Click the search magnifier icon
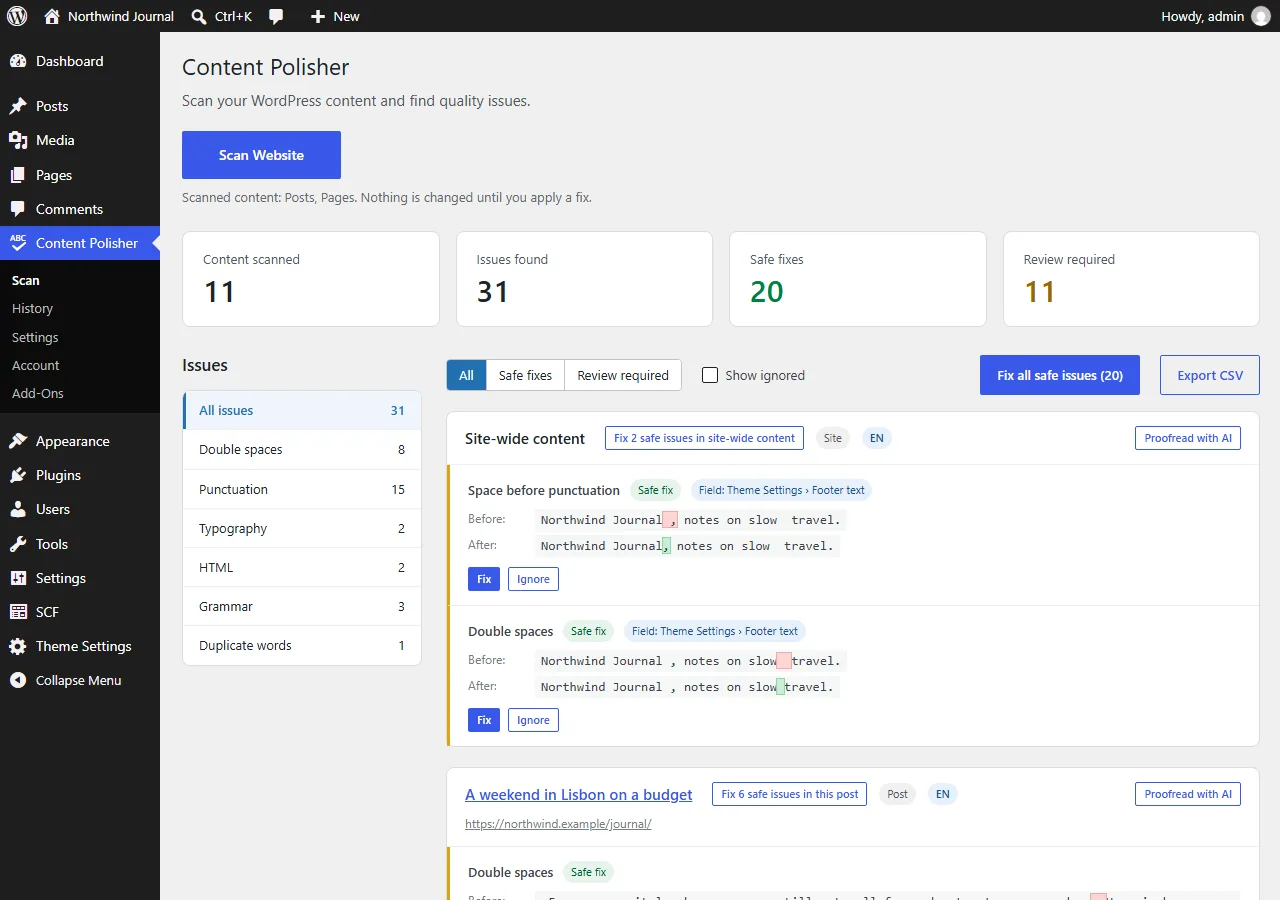 click(199, 16)
